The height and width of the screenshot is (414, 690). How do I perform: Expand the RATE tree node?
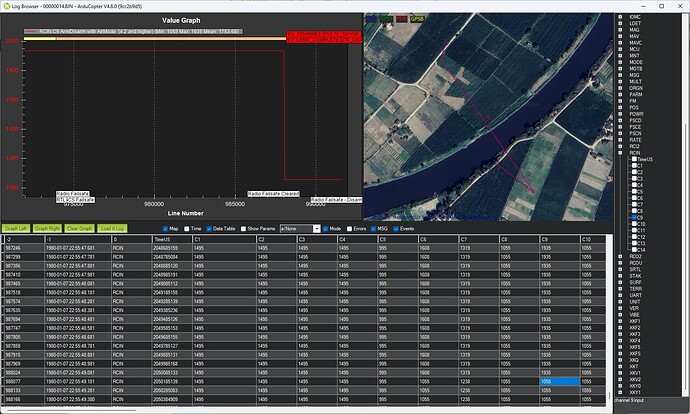(x=620, y=140)
